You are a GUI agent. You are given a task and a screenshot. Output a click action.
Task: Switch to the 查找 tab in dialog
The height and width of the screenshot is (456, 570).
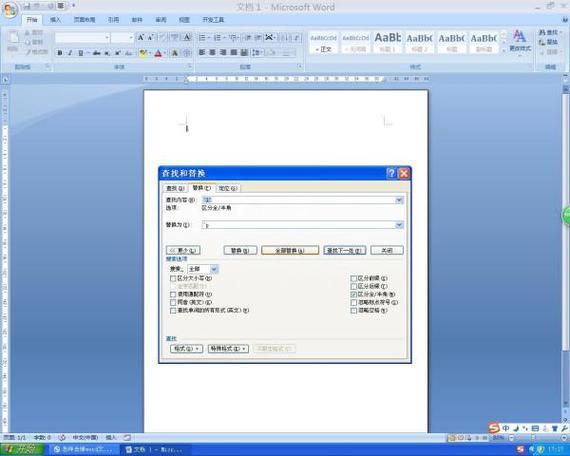175,188
